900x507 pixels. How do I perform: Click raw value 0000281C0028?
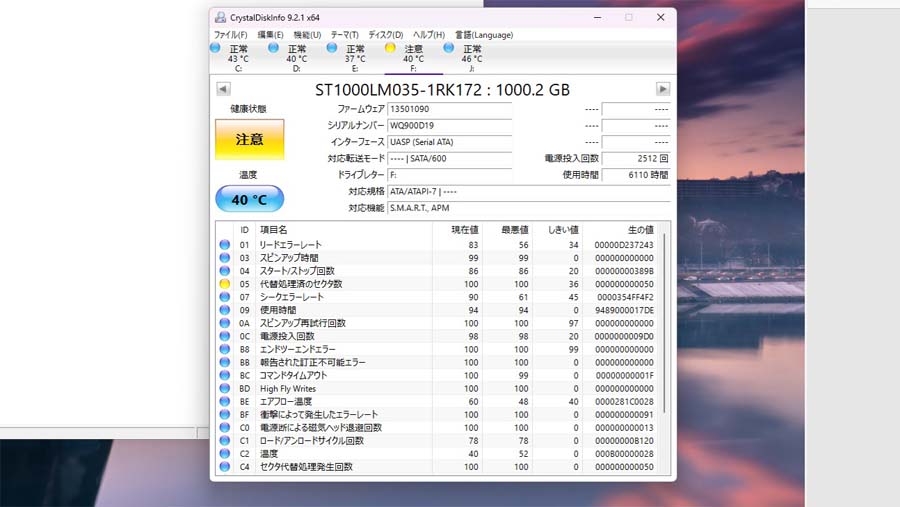[x=624, y=402]
